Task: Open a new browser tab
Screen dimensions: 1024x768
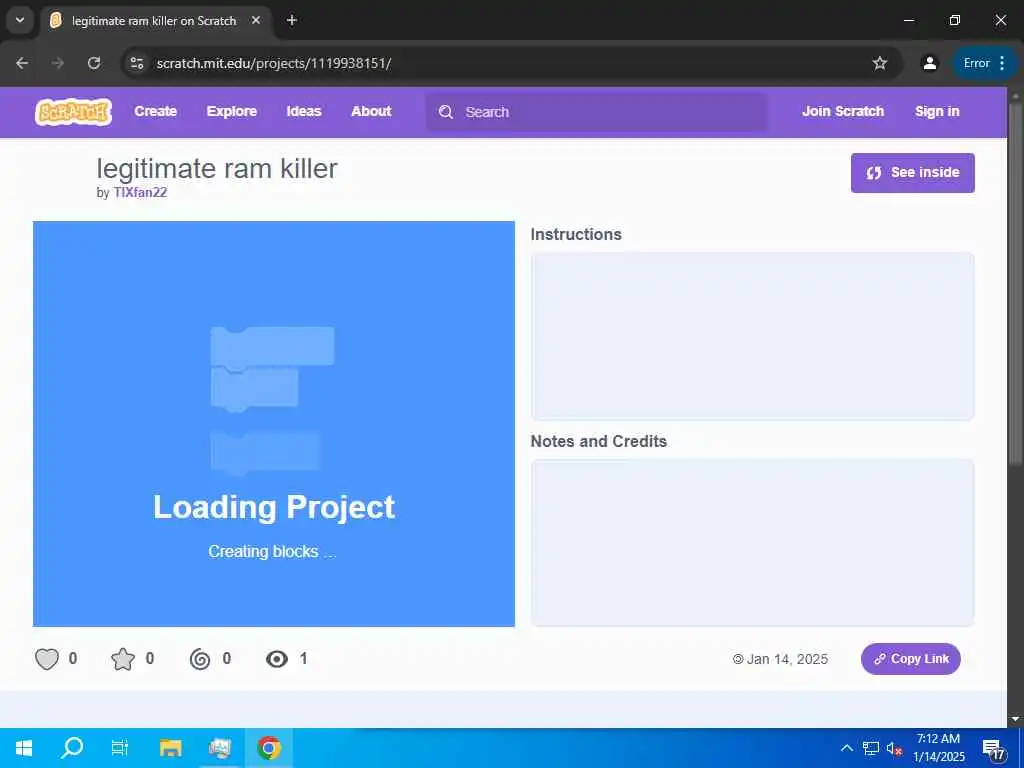Action: point(292,20)
